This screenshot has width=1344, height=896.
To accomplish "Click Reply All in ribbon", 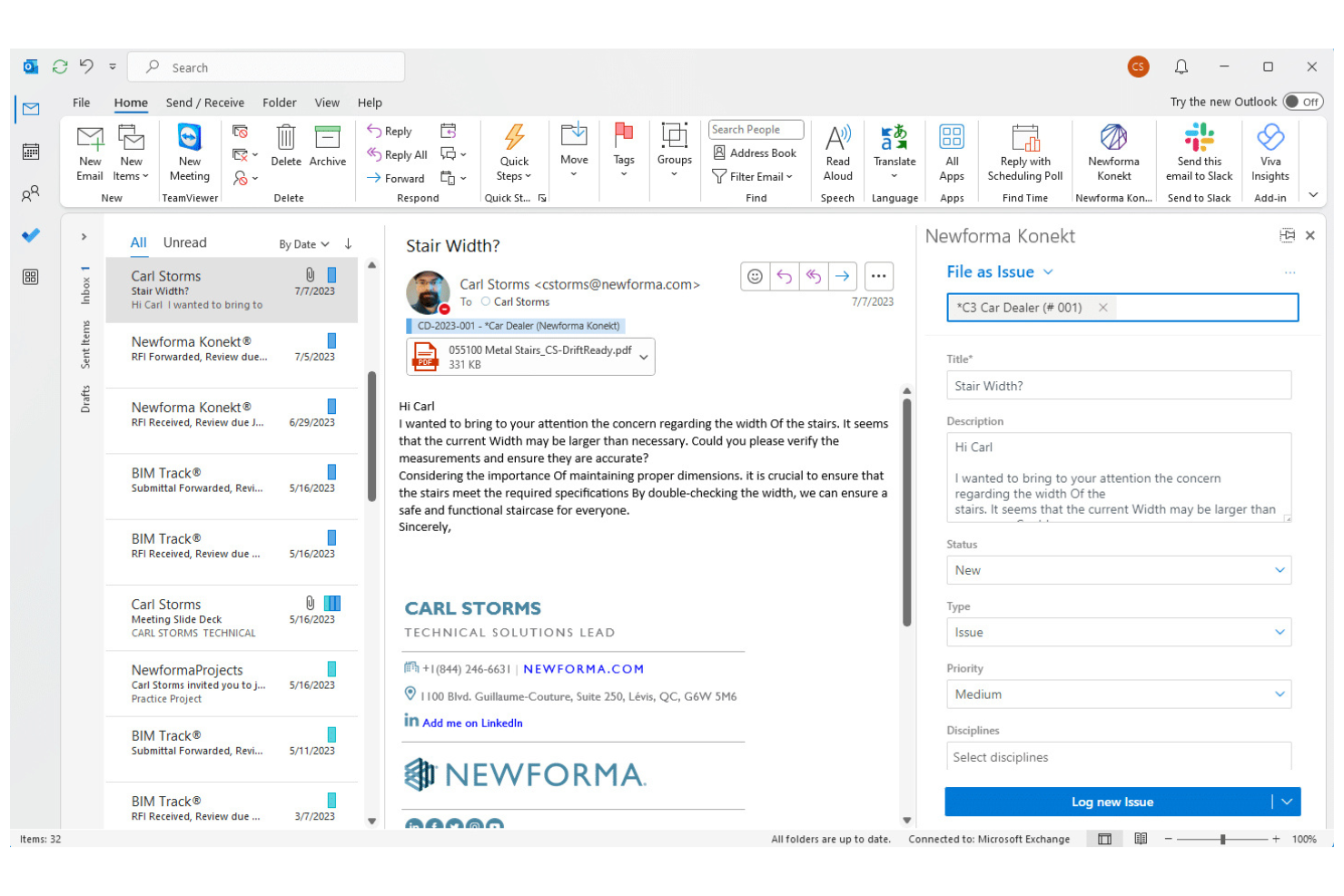I will [397, 155].
